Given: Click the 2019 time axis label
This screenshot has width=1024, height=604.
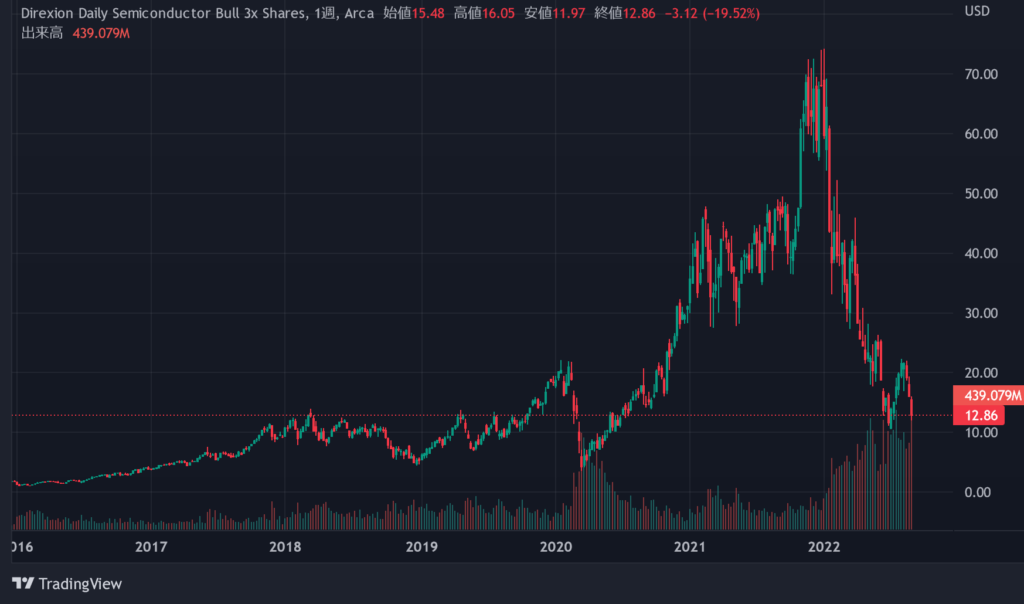Looking at the screenshot, I should [x=422, y=547].
